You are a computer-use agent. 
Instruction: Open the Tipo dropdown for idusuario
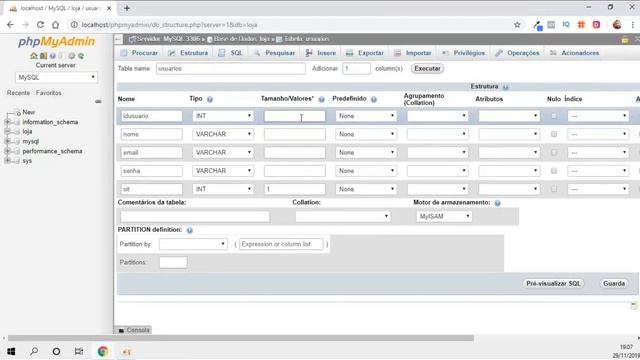[223, 116]
